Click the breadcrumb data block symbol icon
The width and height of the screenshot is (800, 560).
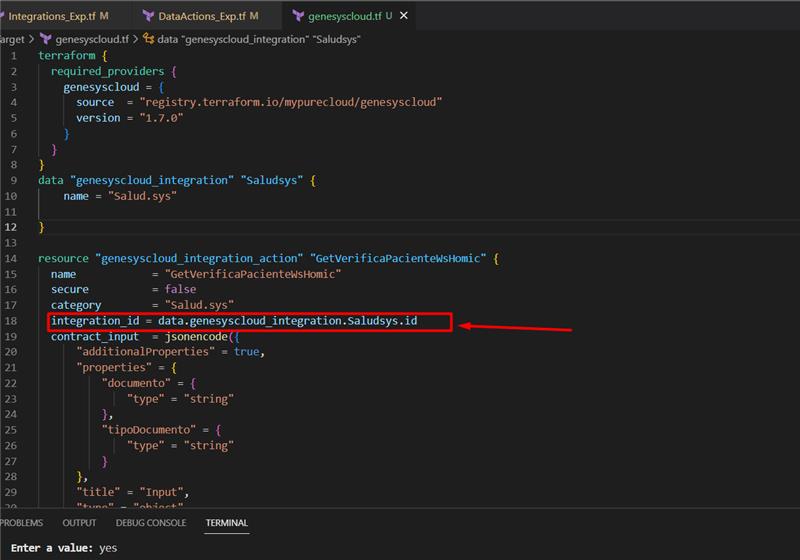coord(148,39)
